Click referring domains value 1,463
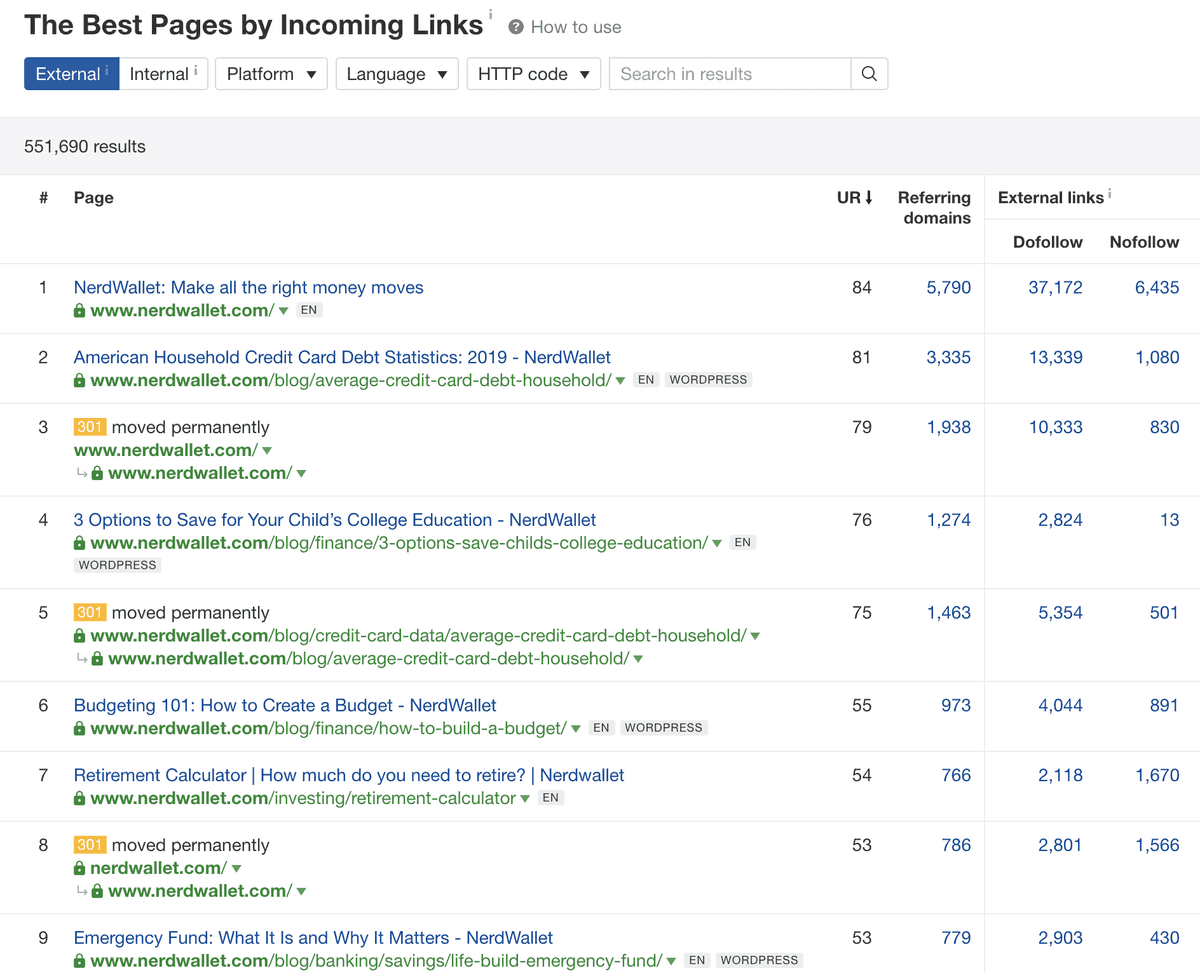This screenshot has height=973, width=1200. click(x=949, y=613)
